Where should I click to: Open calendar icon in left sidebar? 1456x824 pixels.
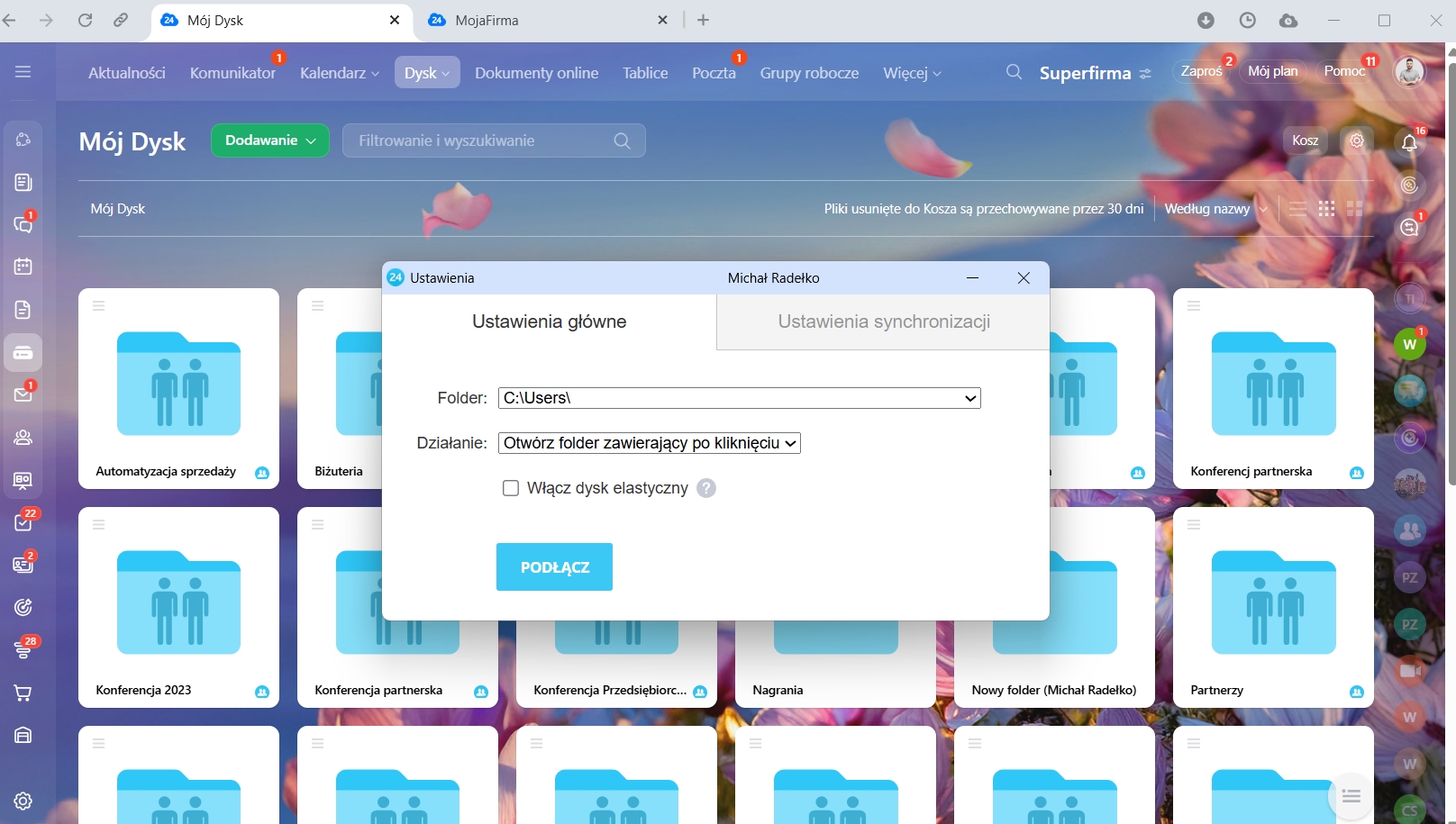point(23,267)
